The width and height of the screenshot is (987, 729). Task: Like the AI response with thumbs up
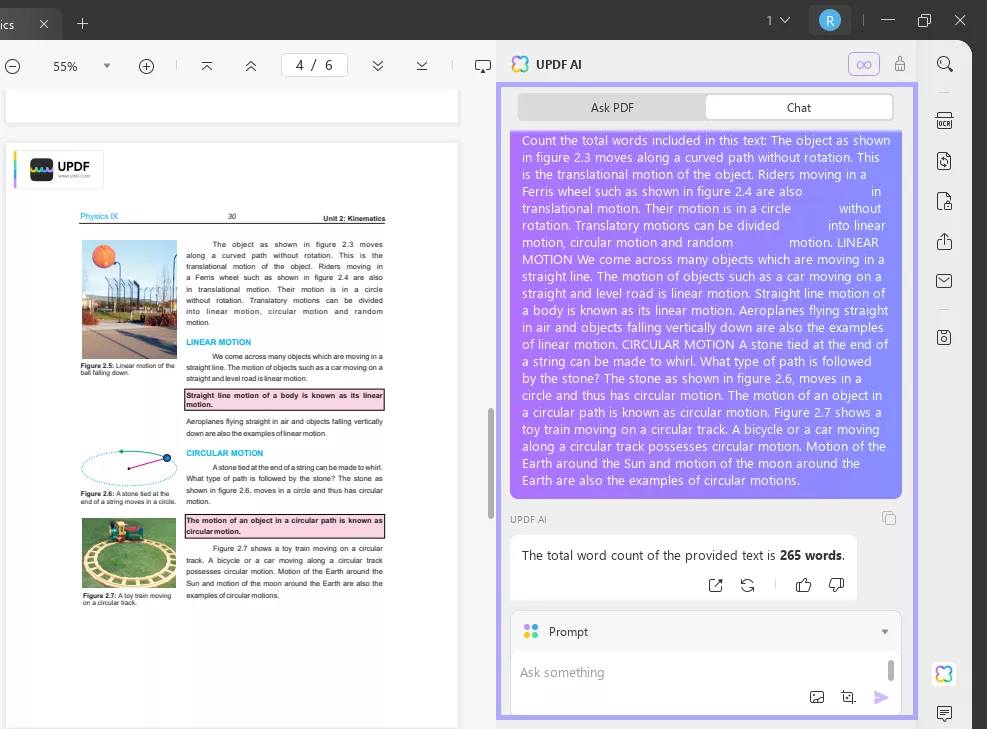[803, 585]
